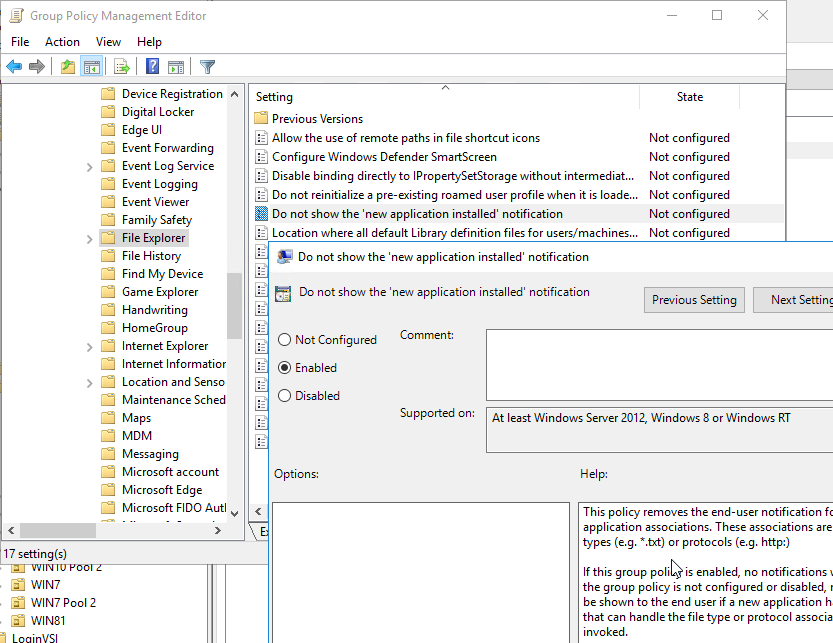Select the LoginVSI tree item in background window
Image resolution: width=833 pixels, height=643 pixels.
click(35, 637)
